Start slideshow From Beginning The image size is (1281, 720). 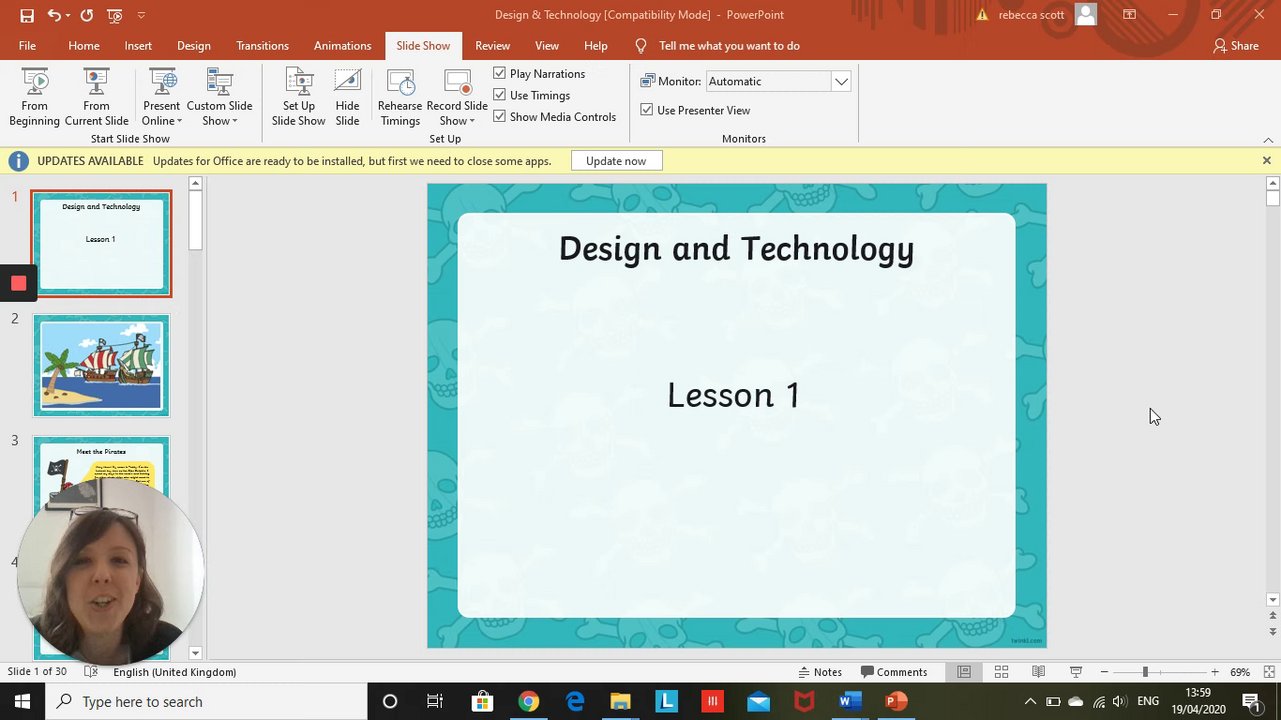pos(35,97)
